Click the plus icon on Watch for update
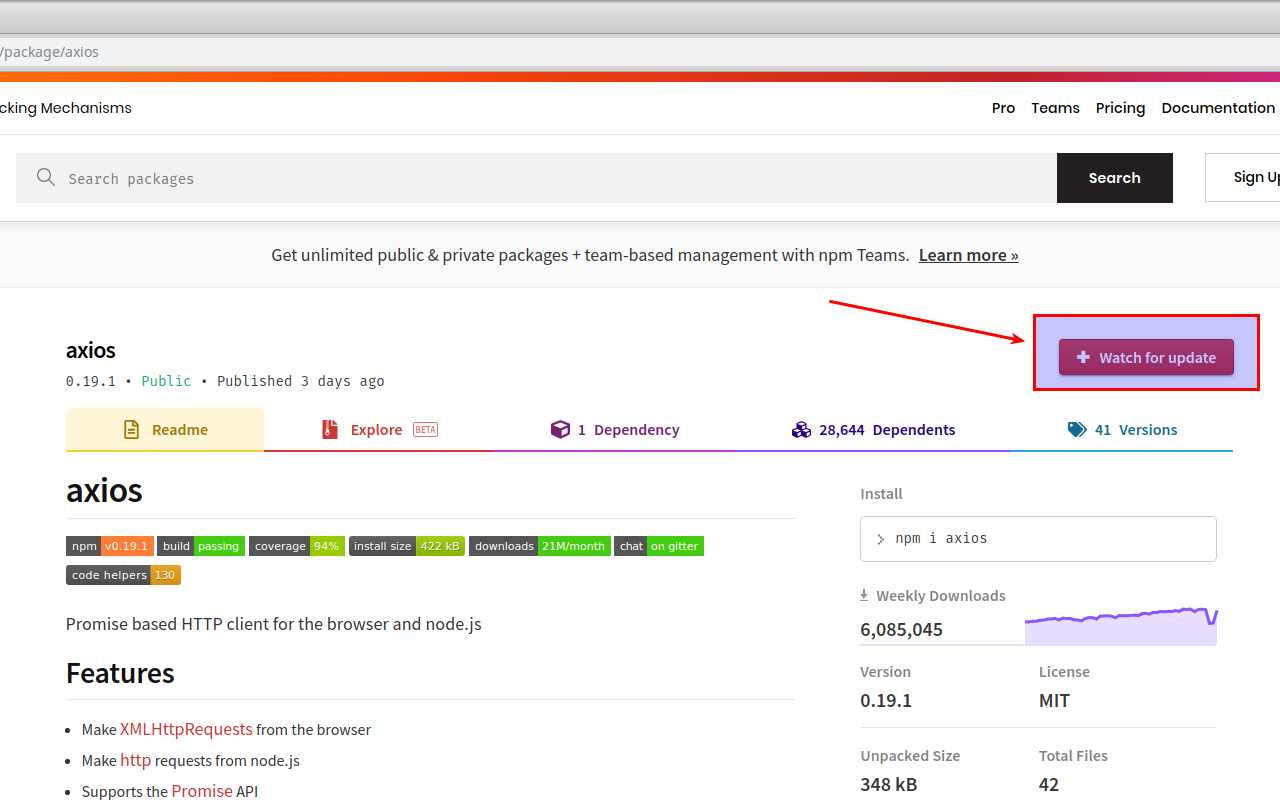1280x800 pixels. [x=1083, y=357]
